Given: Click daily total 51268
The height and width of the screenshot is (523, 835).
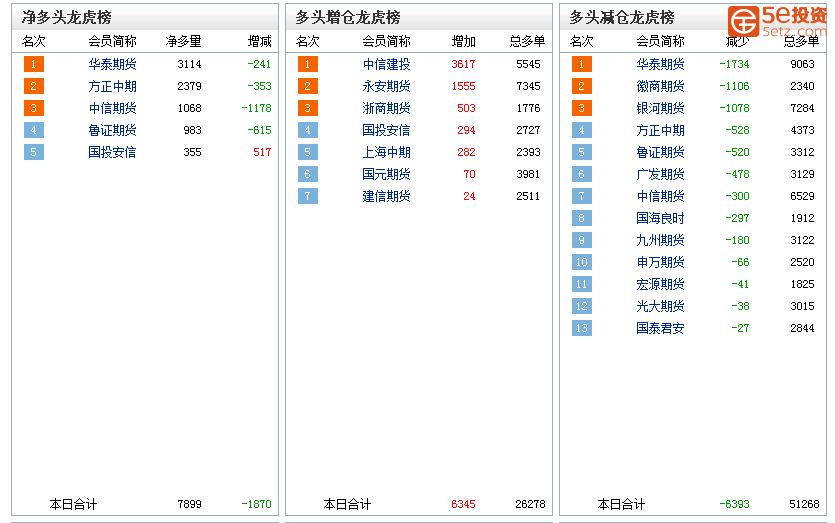Looking at the screenshot, I should click(804, 504).
